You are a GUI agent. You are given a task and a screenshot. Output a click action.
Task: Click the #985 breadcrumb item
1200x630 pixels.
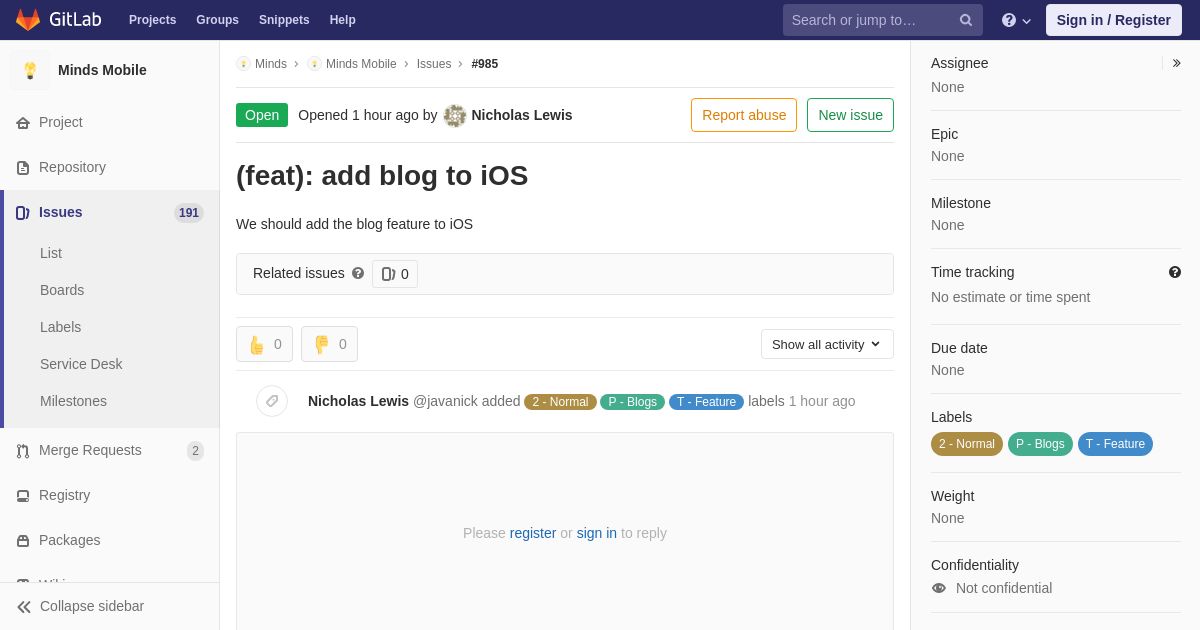[x=485, y=64]
